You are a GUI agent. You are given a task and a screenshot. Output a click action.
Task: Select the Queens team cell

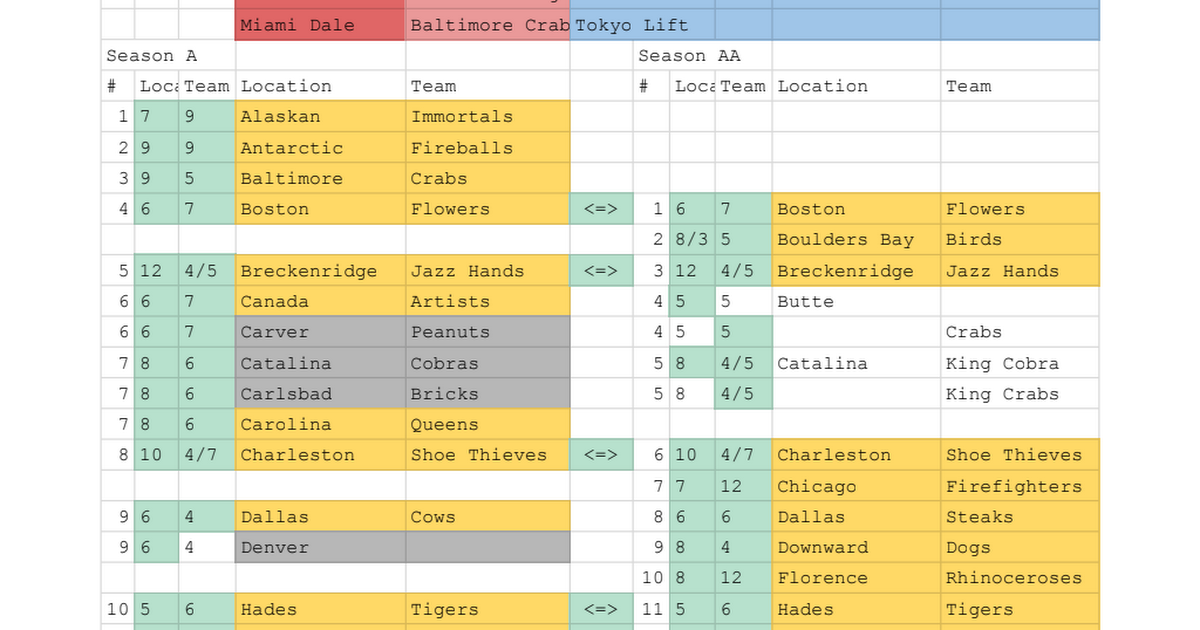pos(487,424)
